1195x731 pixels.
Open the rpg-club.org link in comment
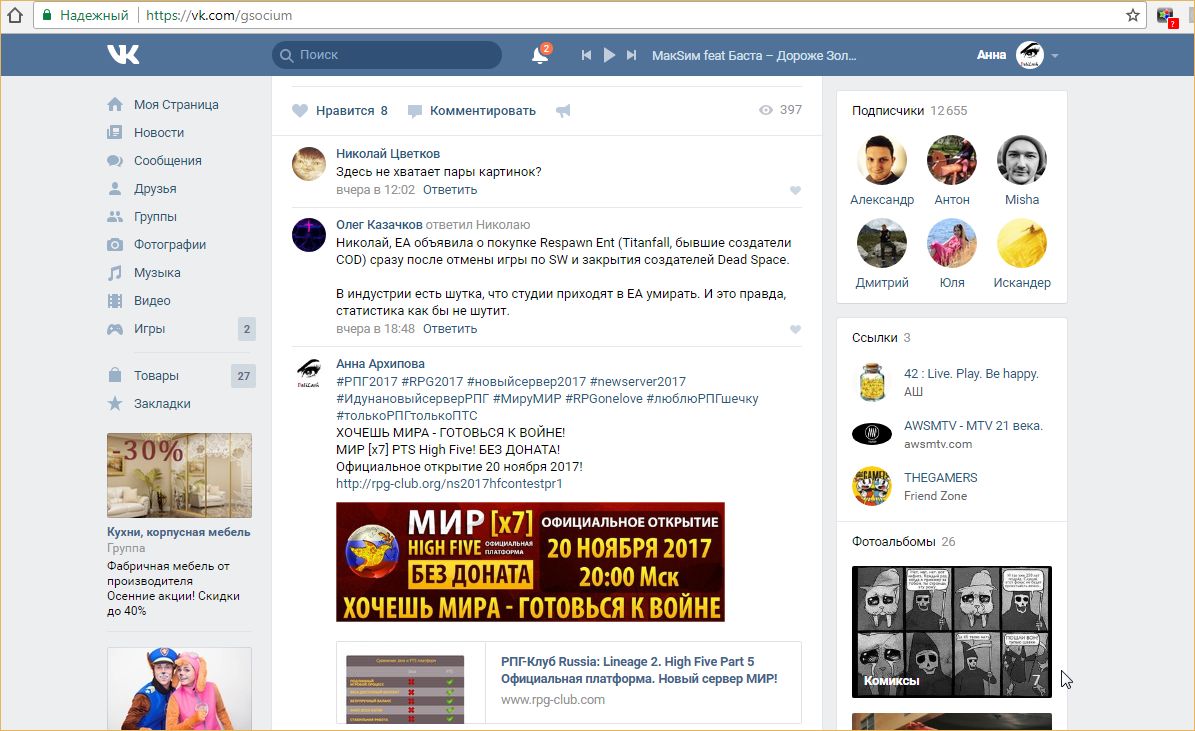tap(449, 484)
